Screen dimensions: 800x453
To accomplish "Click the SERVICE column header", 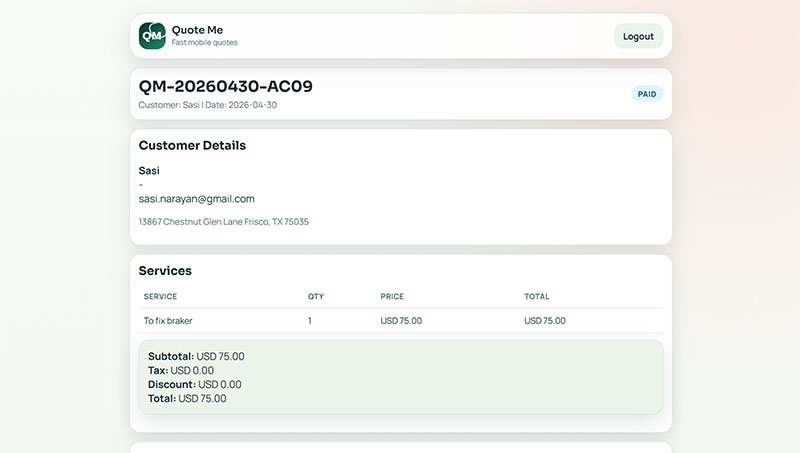I will 160,296.
